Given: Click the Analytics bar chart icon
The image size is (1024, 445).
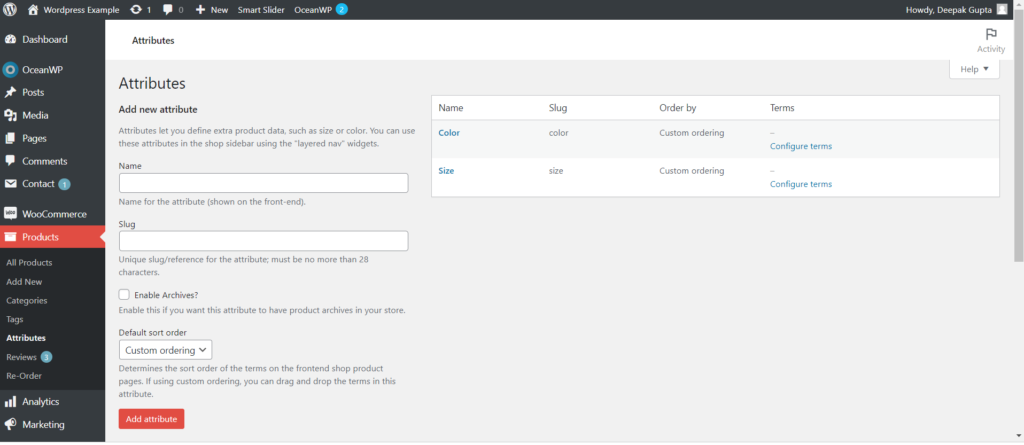Looking at the screenshot, I should (x=10, y=401).
